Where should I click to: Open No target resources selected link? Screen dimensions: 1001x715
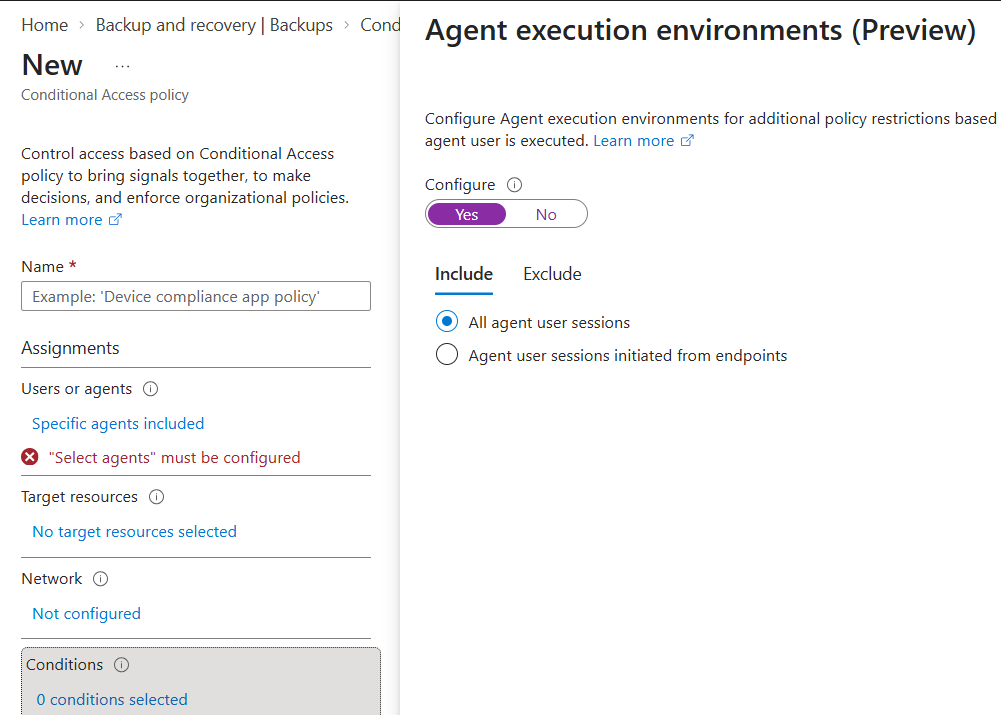(134, 531)
